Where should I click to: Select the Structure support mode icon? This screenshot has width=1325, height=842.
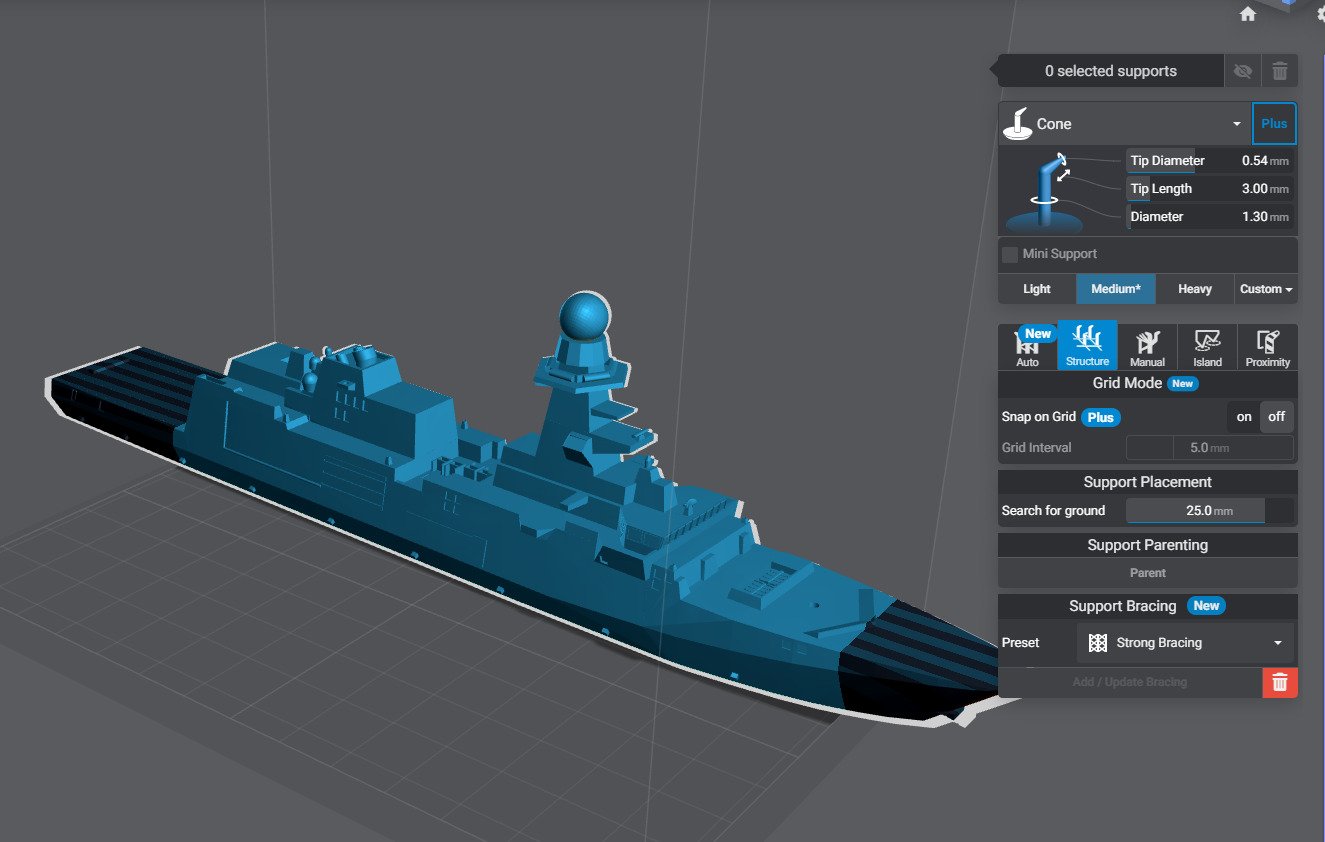point(1087,346)
